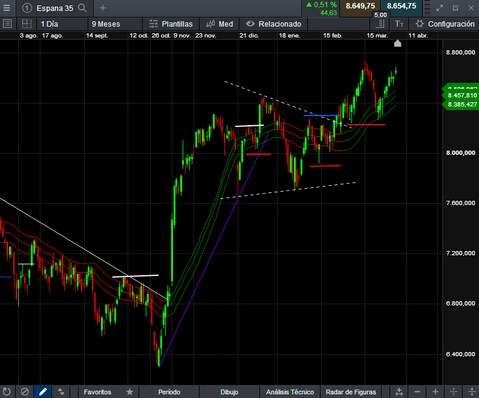Select the pencil drawing tool
The width and height of the screenshot is (479, 398).
point(43,392)
